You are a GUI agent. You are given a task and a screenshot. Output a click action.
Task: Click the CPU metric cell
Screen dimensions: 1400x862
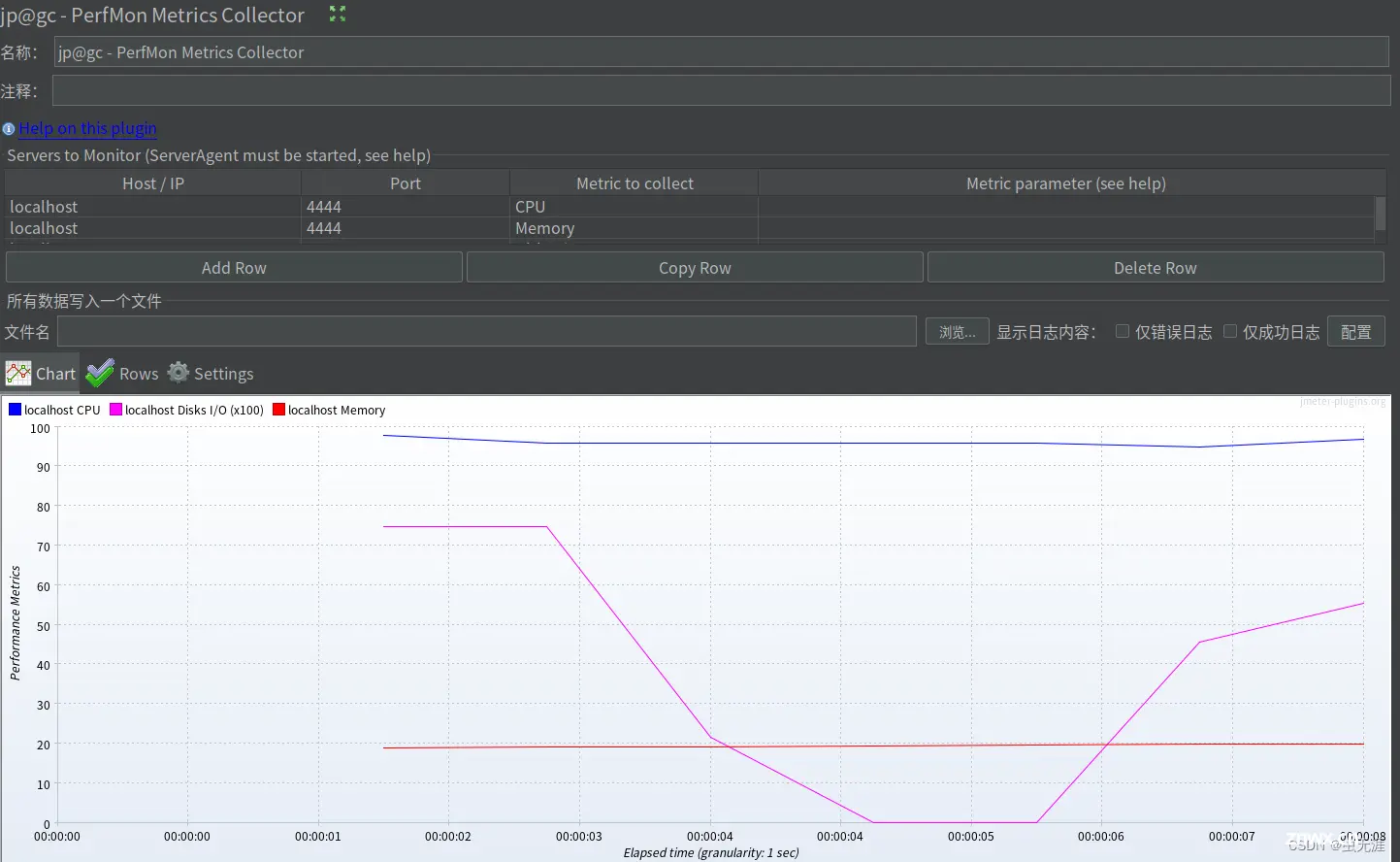(x=635, y=207)
